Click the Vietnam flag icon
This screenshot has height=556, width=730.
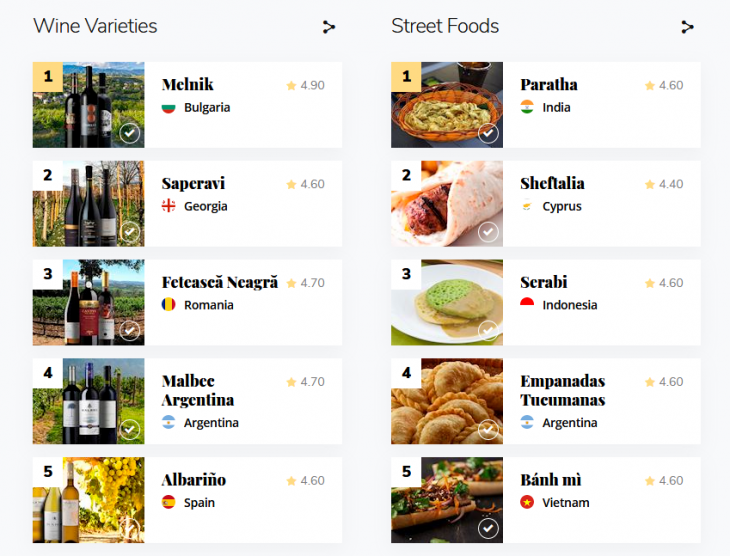527,502
